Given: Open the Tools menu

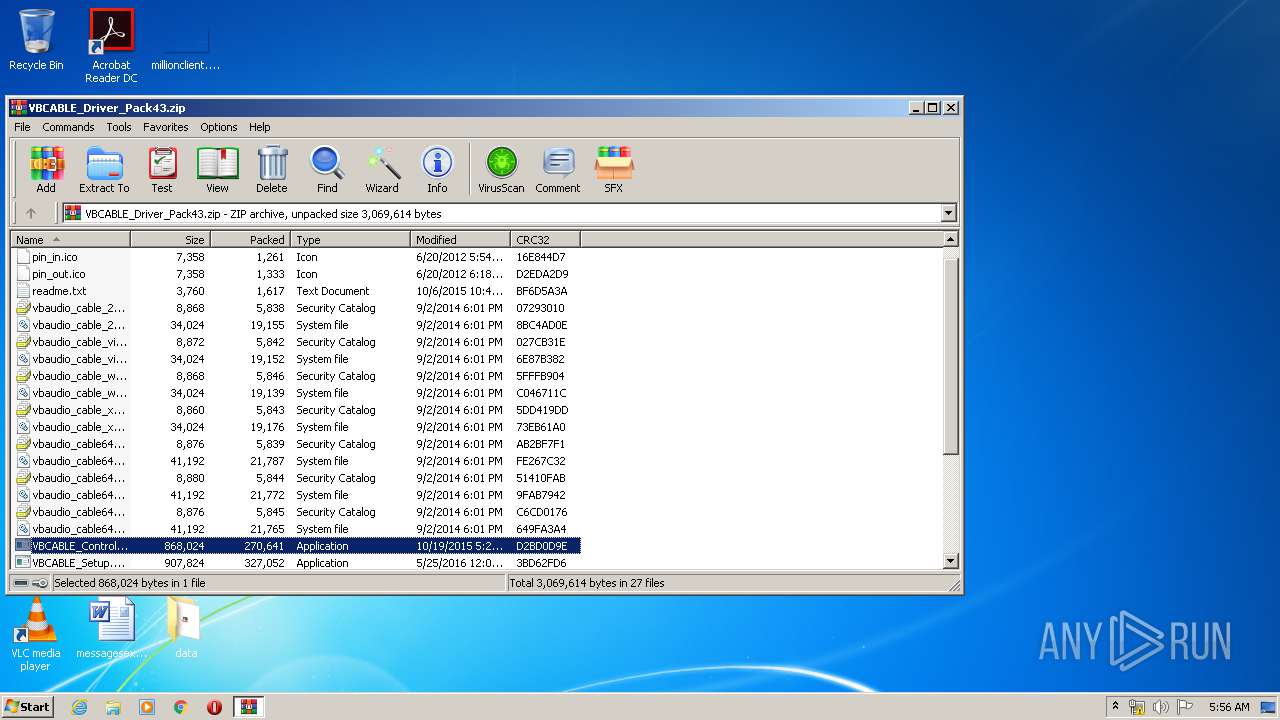Looking at the screenshot, I should (119, 127).
